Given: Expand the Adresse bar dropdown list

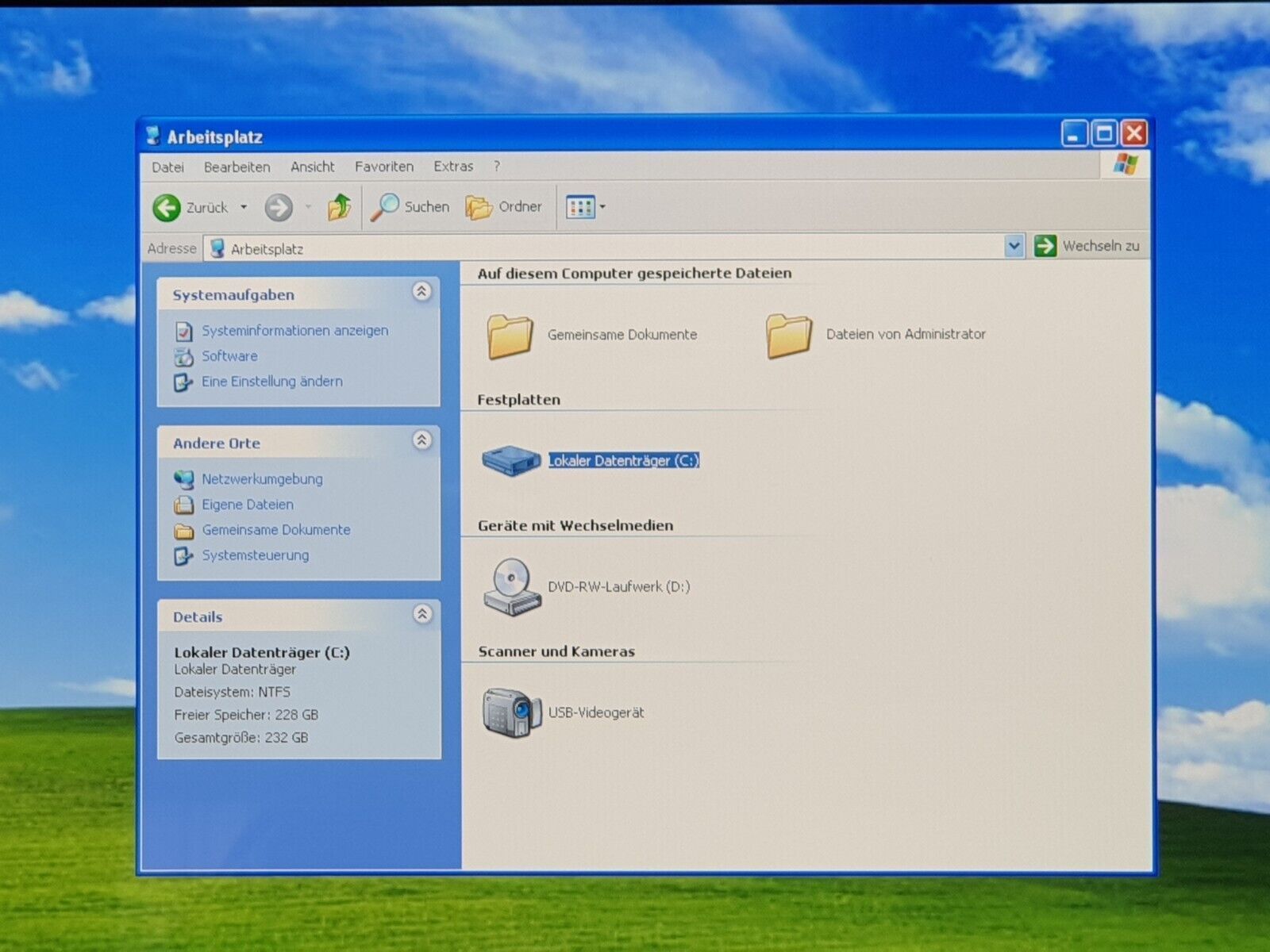Looking at the screenshot, I should coord(1014,246).
